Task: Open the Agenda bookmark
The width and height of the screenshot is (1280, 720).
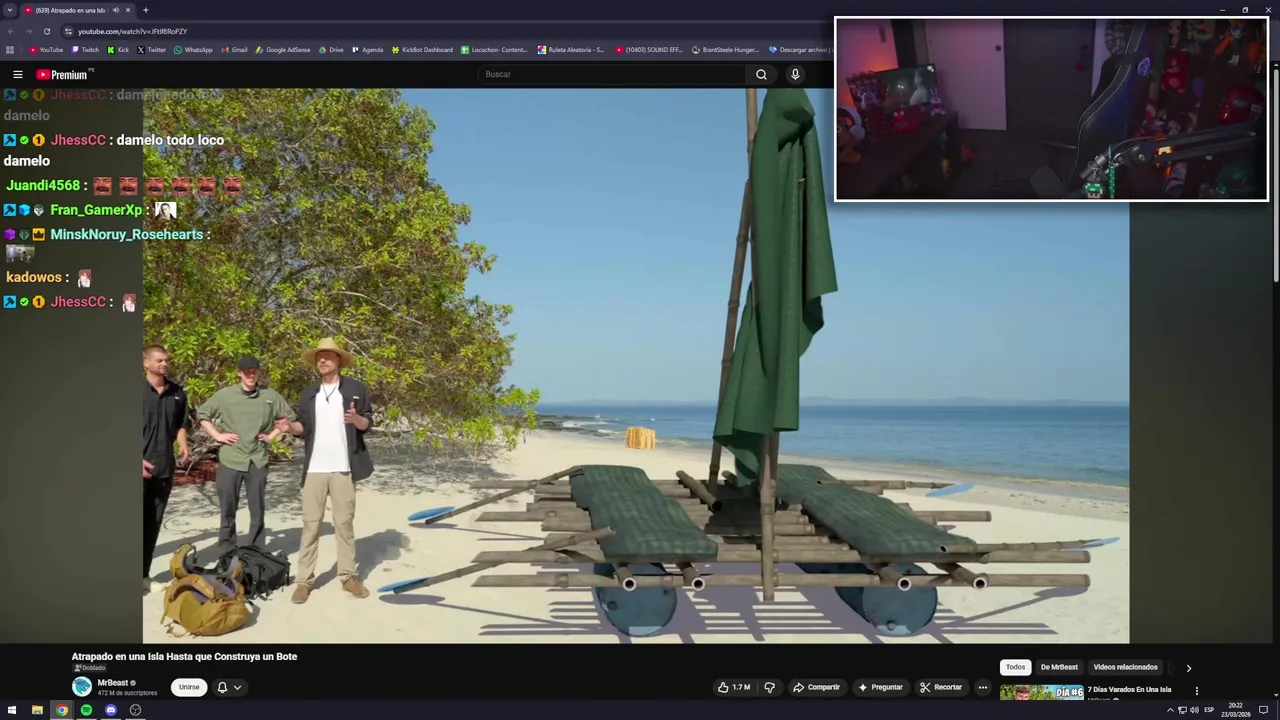Action: coord(367,50)
